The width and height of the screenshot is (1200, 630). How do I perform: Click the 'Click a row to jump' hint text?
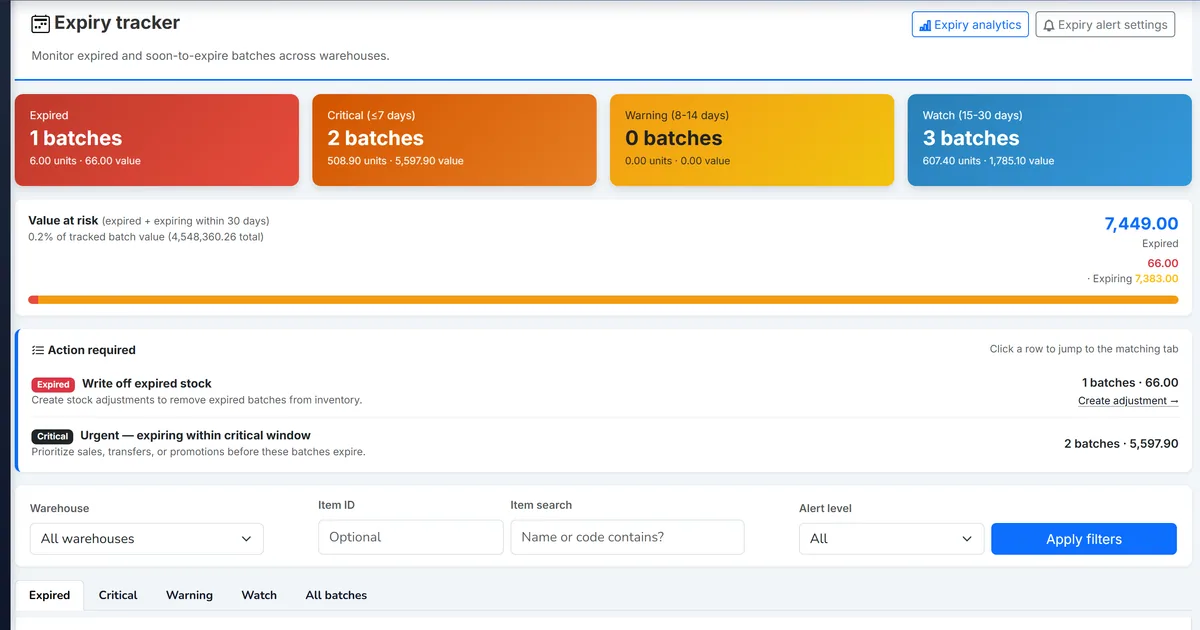point(1084,349)
